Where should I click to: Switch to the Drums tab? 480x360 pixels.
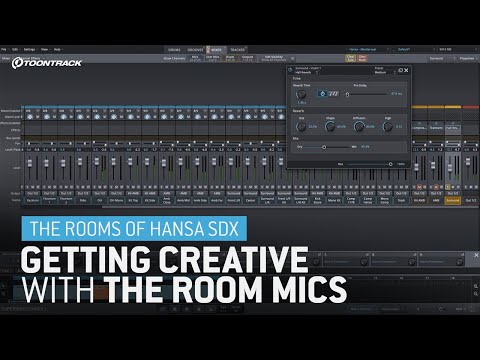[x=174, y=50]
